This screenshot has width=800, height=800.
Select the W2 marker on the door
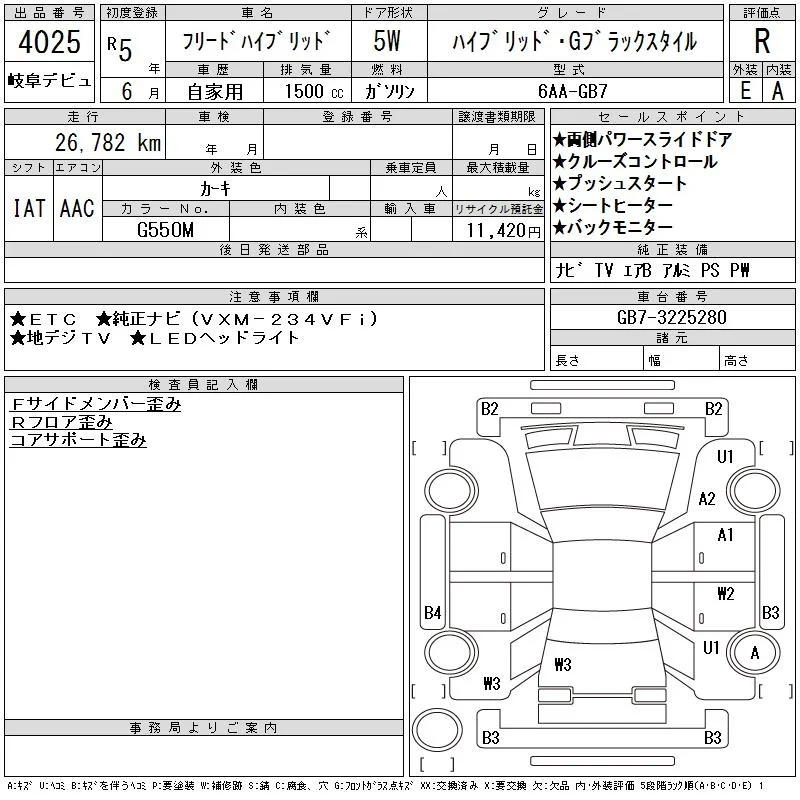pyautogui.click(x=726, y=593)
